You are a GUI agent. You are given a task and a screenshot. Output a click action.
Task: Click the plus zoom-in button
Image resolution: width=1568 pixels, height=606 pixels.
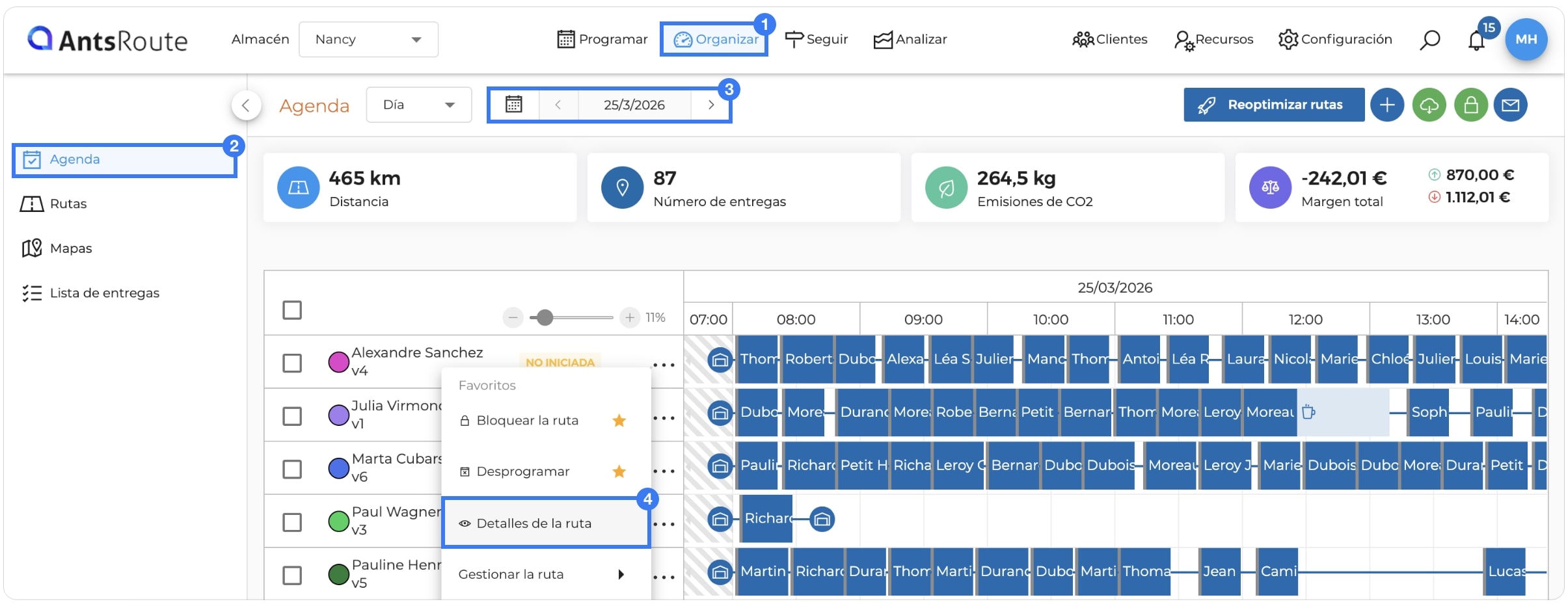click(629, 317)
